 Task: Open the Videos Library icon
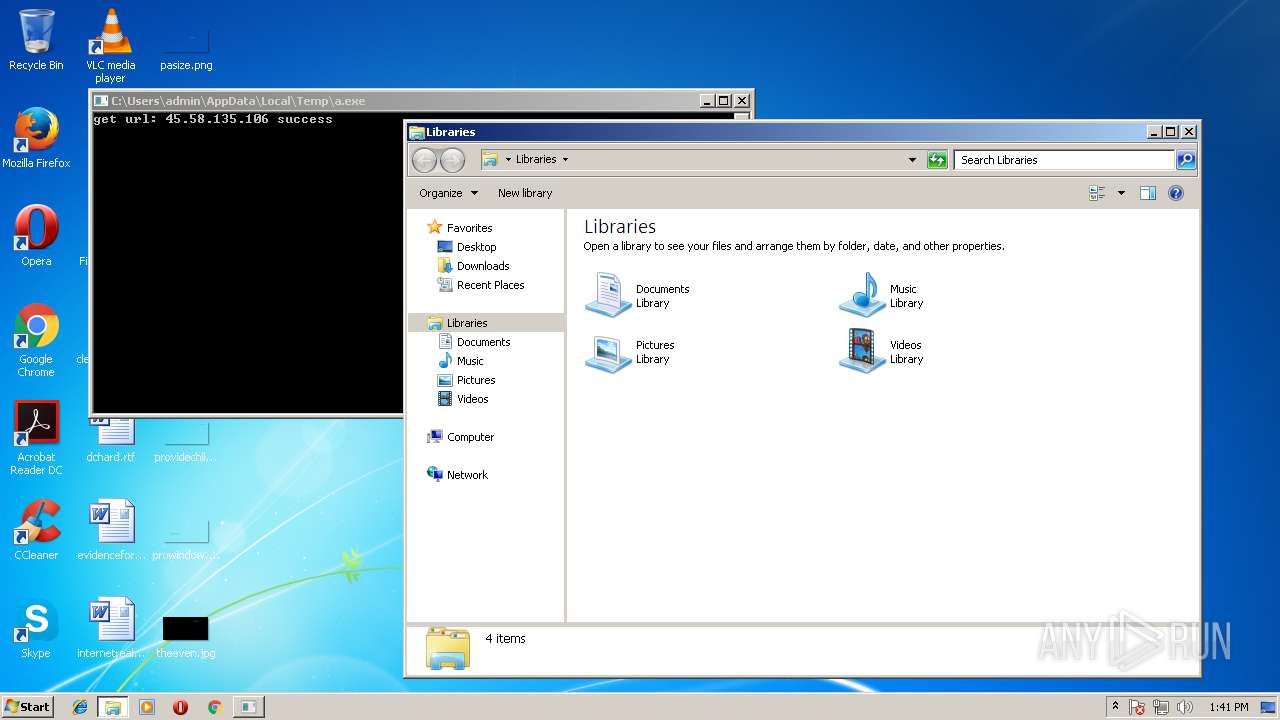point(882,352)
